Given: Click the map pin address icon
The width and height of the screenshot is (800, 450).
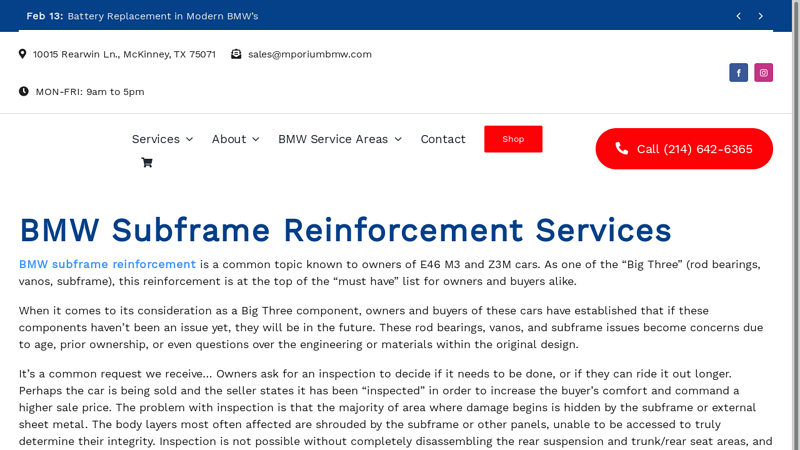Looking at the screenshot, I should click(x=22, y=54).
